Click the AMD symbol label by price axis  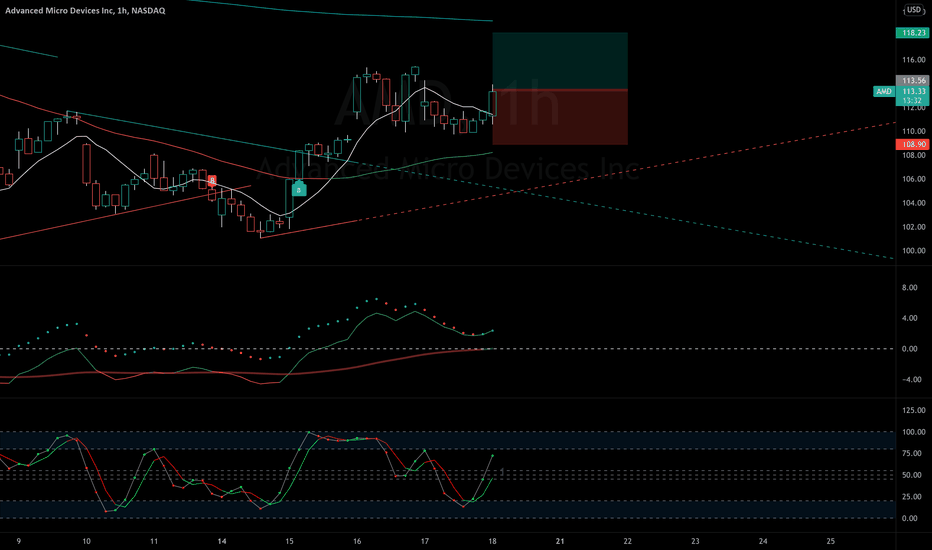(884, 92)
